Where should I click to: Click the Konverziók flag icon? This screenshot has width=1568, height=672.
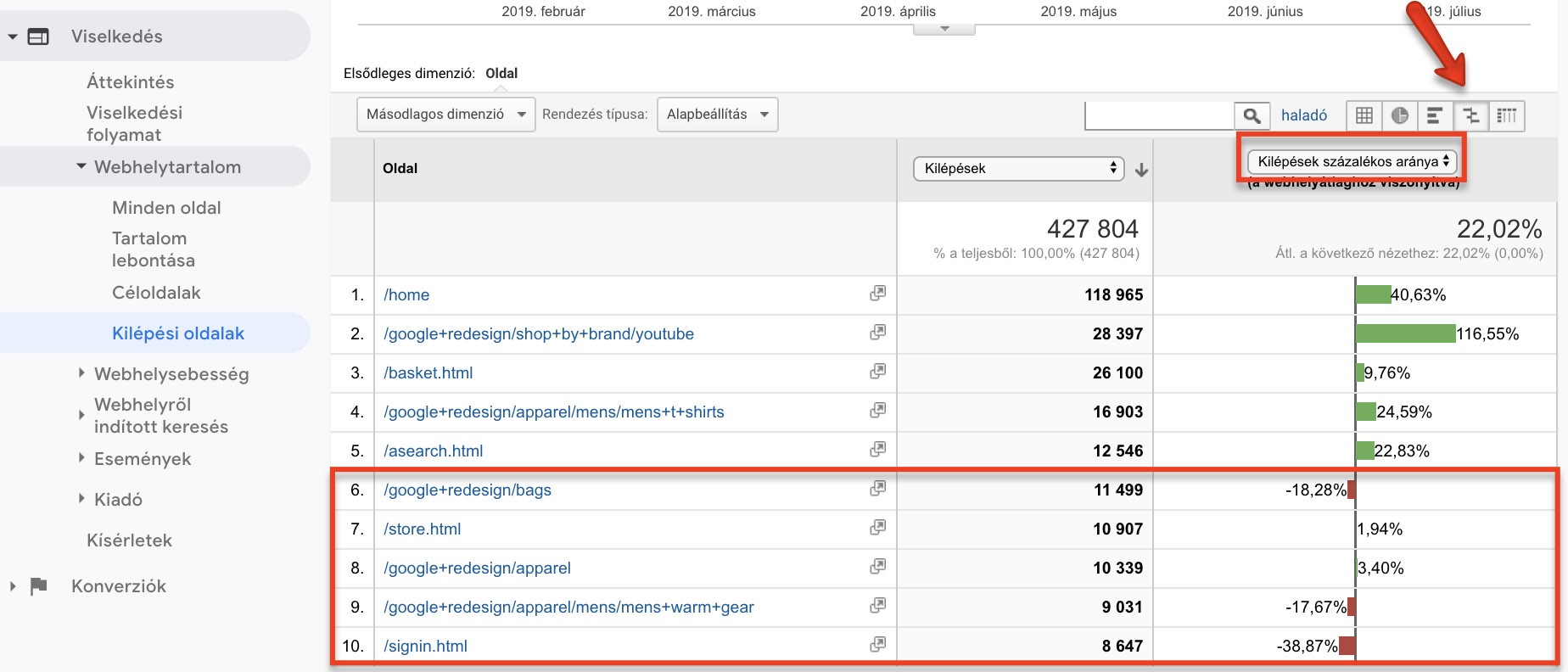[x=38, y=586]
